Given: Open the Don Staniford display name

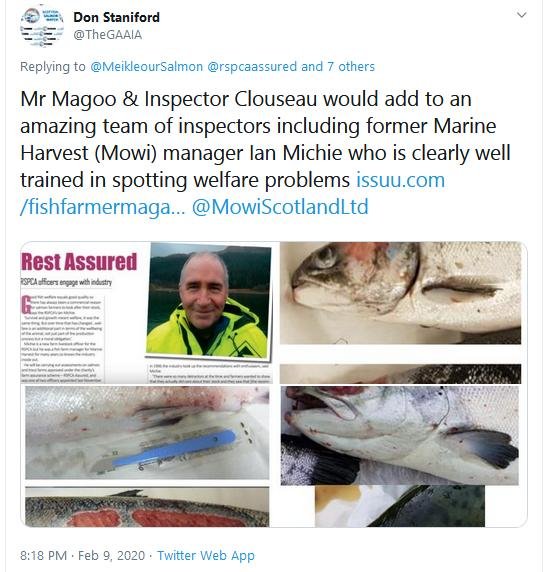Looking at the screenshot, I should 116,17.
